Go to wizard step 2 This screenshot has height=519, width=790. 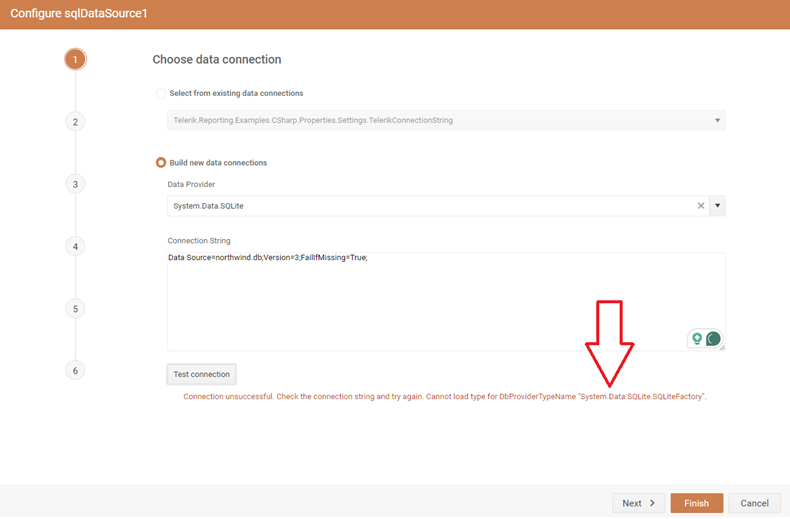[75, 122]
